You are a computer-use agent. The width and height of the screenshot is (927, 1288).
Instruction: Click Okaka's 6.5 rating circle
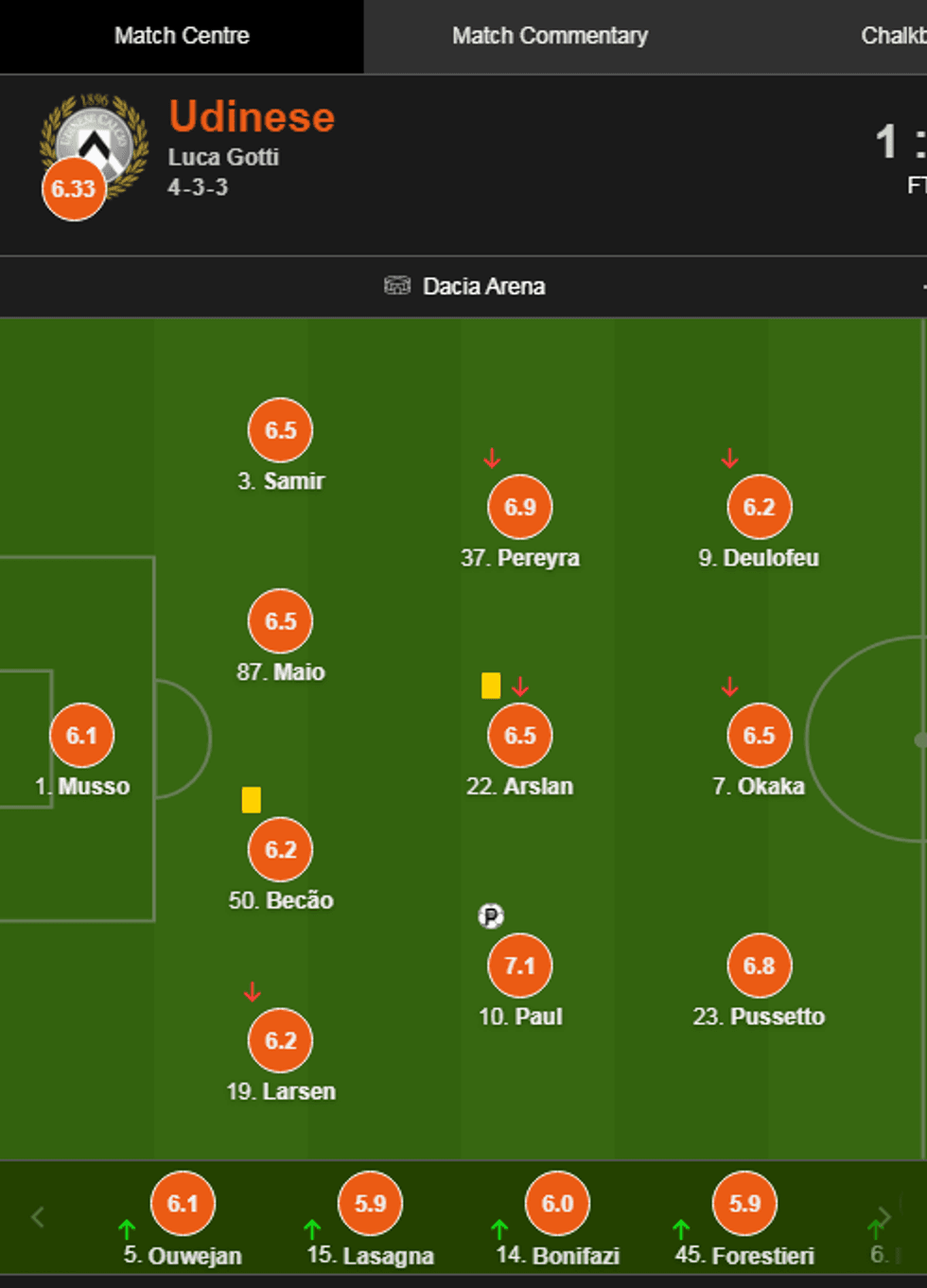(x=759, y=735)
